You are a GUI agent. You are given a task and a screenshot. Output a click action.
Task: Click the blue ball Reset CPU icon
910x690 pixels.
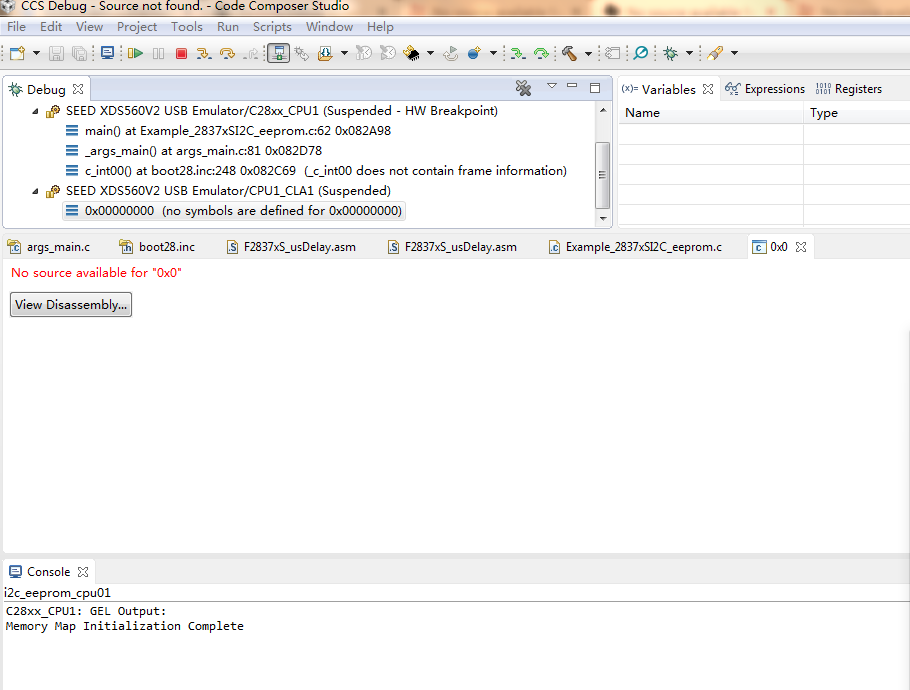(474, 53)
